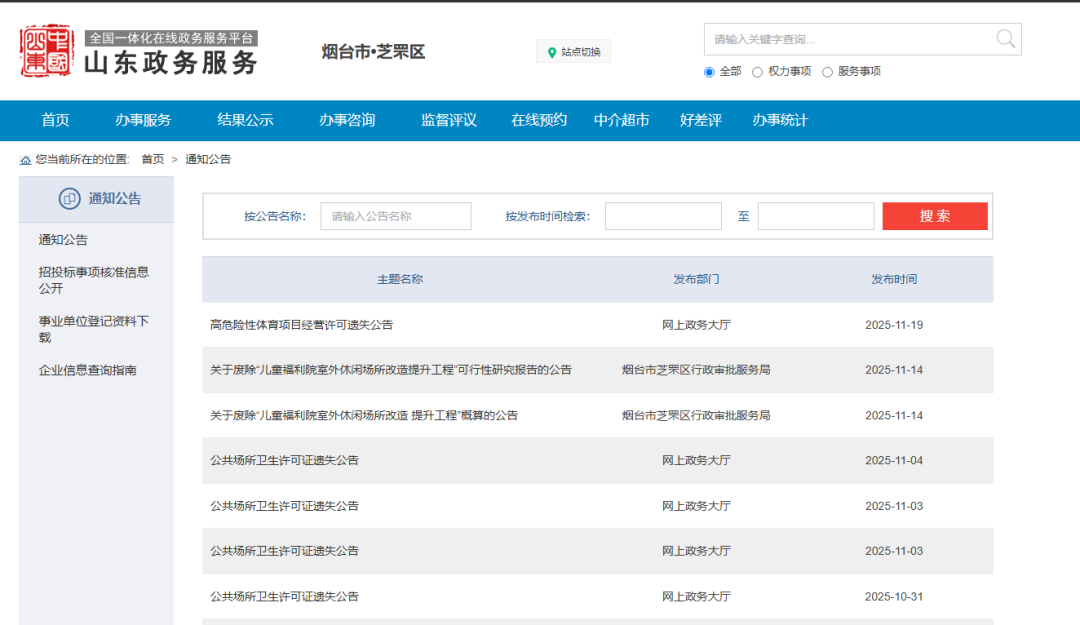Select 企业信息查询指南 in sidebar
This screenshot has width=1080, height=625.
pyautogui.click(x=88, y=370)
